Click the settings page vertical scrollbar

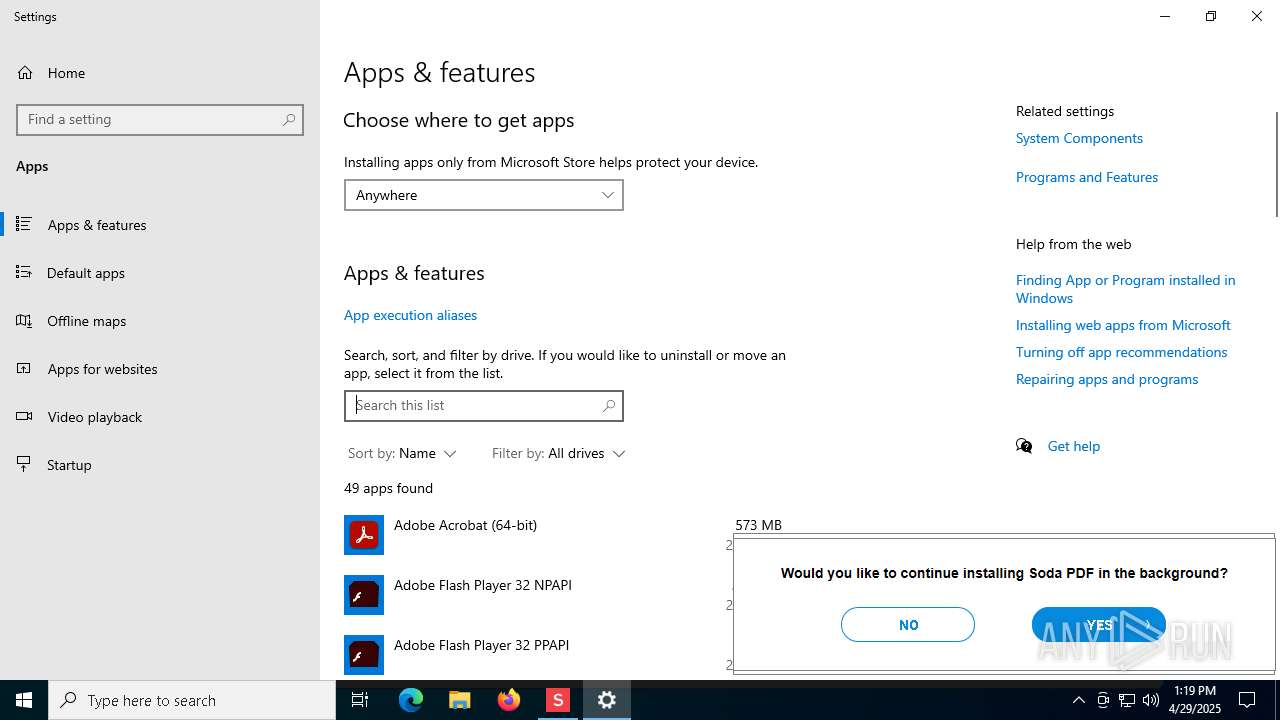pos(1276,165)
